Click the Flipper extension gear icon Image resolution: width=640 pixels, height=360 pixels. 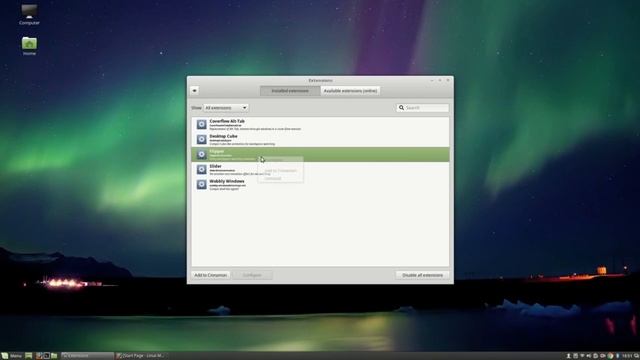tap(201, 154)
